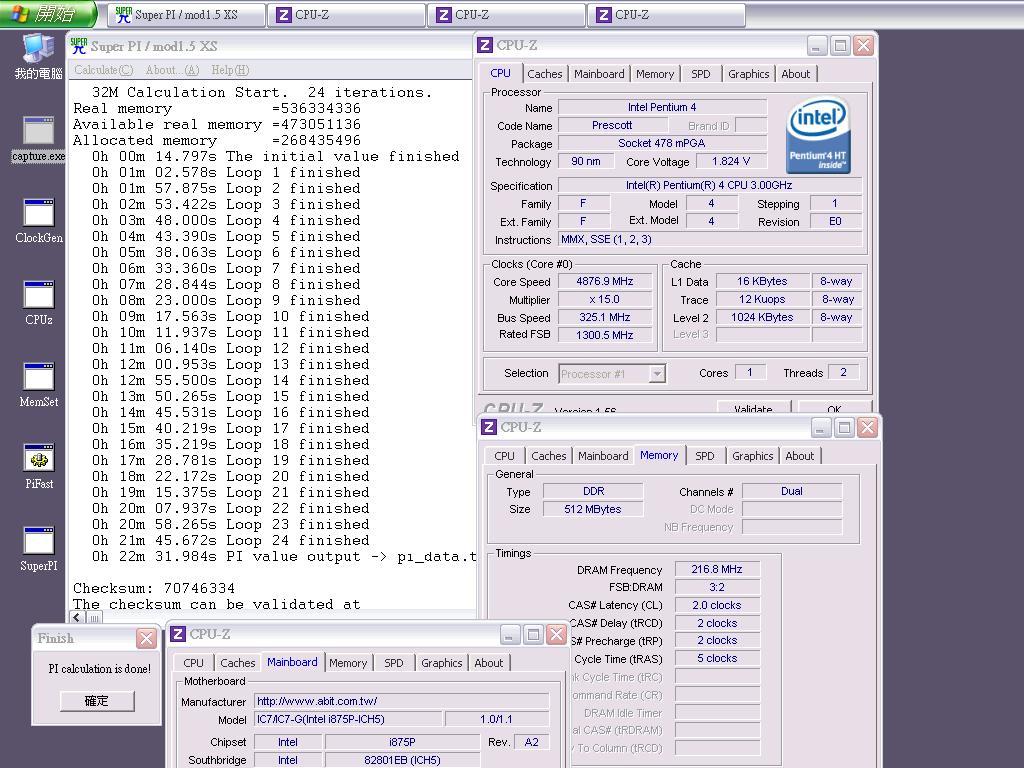Open the Help menu in Super PI
This screenshot has width=1024, height=768.
click(x=230, y=70)
